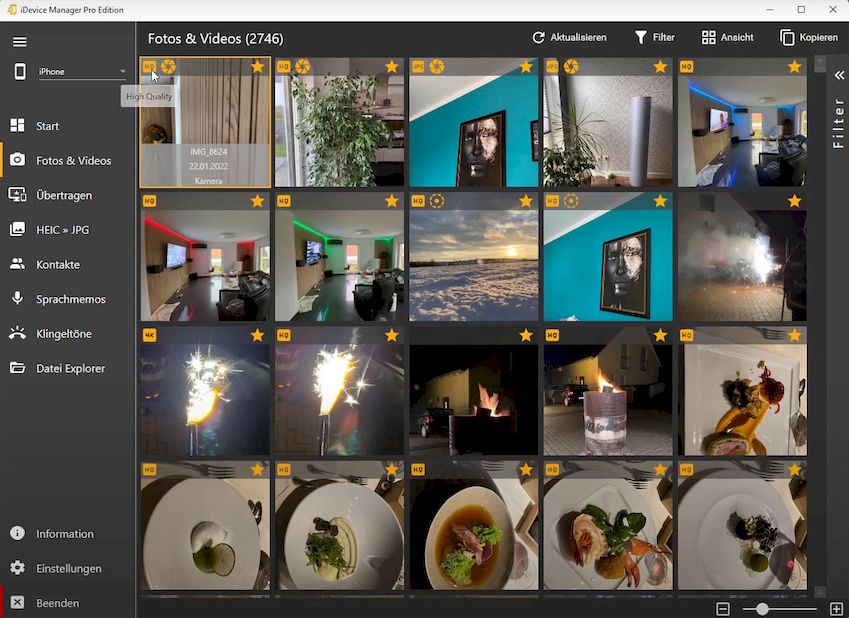849x618 pixels.
Task: Click HQ badge on fire barrel photo
Action: tap(552, 335)
